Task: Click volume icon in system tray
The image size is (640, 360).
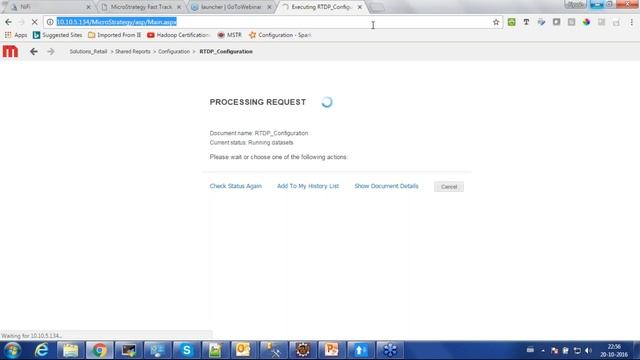Action: (588, 351)
